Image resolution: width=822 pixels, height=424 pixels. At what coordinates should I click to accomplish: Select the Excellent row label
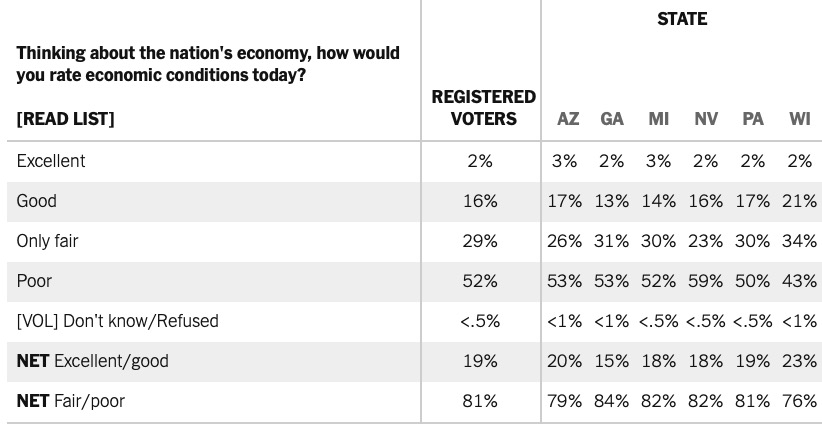pyautogui.click(x=51, y=161)
